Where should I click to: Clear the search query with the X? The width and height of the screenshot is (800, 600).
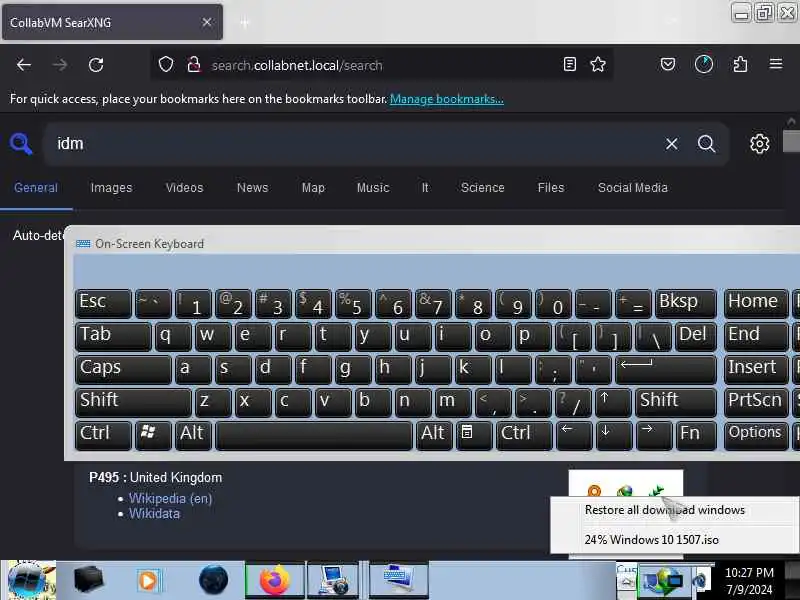coord(671,144)
